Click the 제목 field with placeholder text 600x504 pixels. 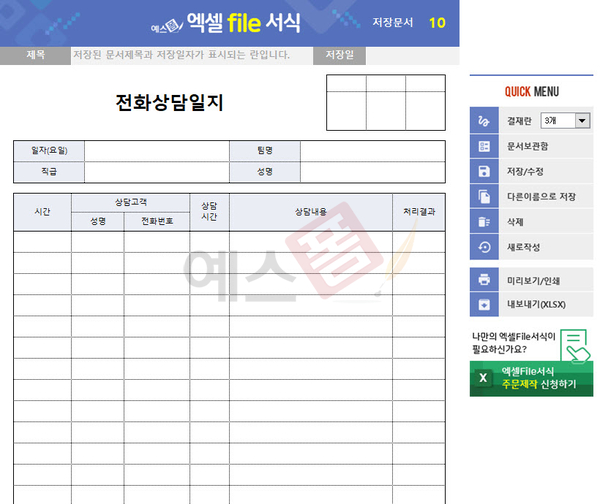click(192, 55)
